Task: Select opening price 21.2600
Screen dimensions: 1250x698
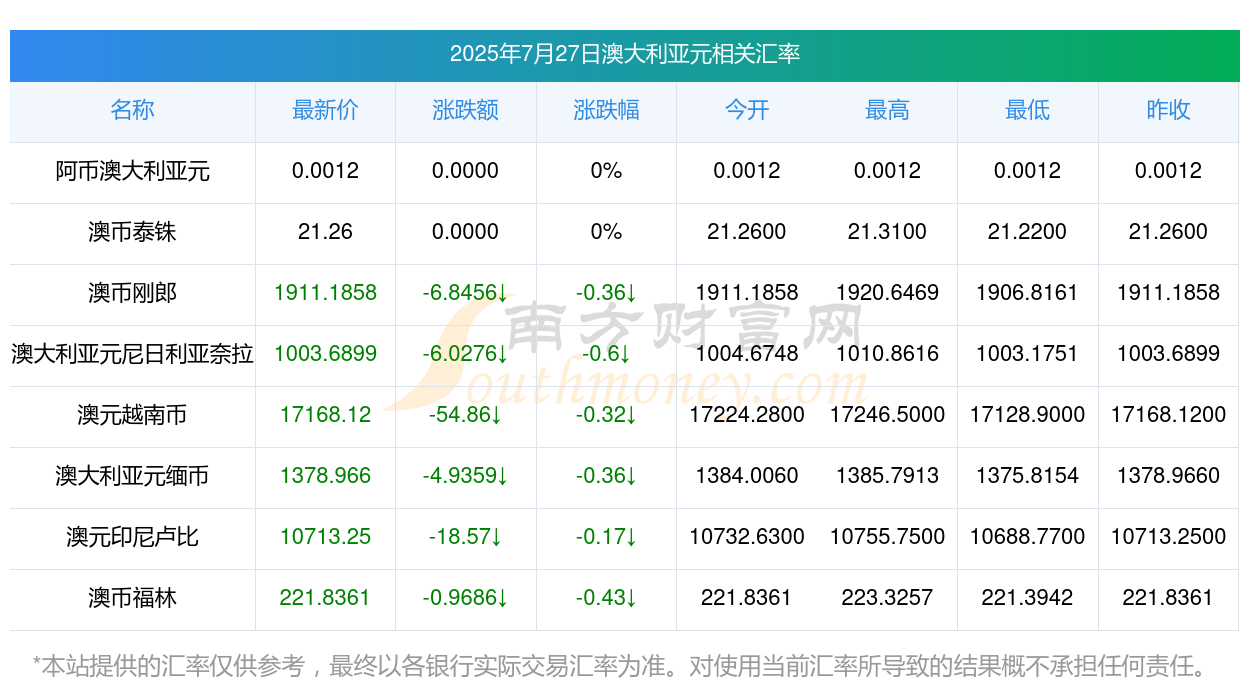Action: tap(747, 232)
